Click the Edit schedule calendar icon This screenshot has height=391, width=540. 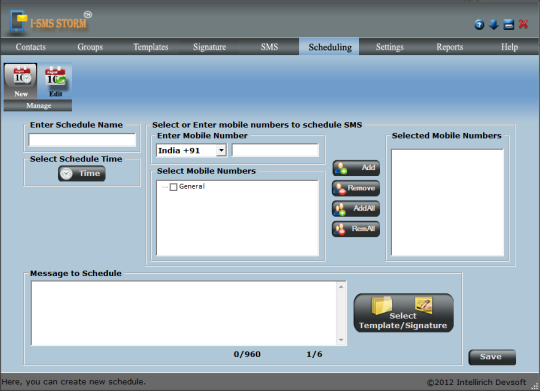(55, 81)
